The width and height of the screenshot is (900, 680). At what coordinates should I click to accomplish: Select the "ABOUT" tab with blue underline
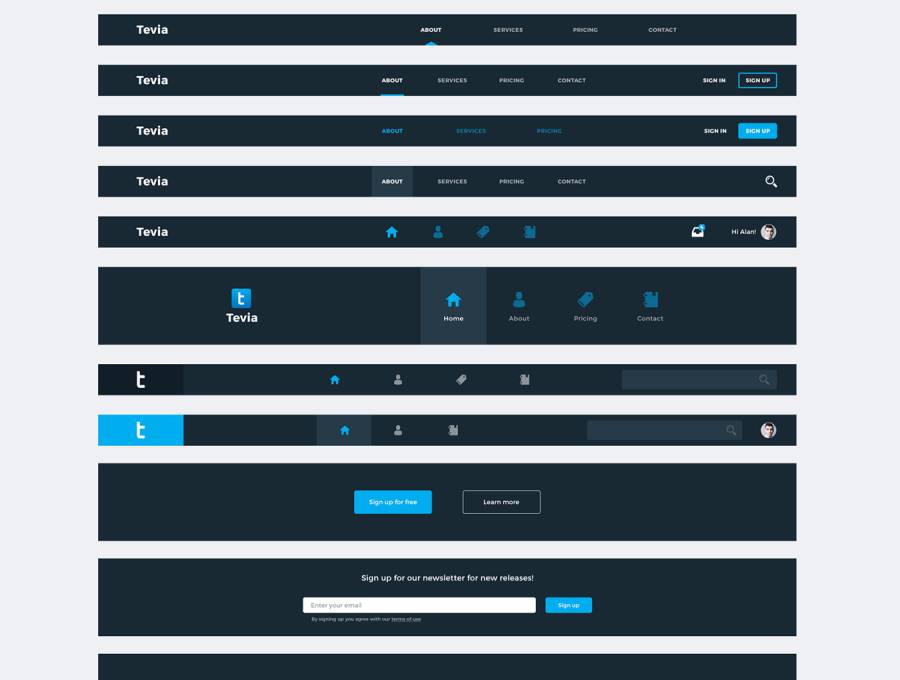pyautogui.click(x=392, y=80)
